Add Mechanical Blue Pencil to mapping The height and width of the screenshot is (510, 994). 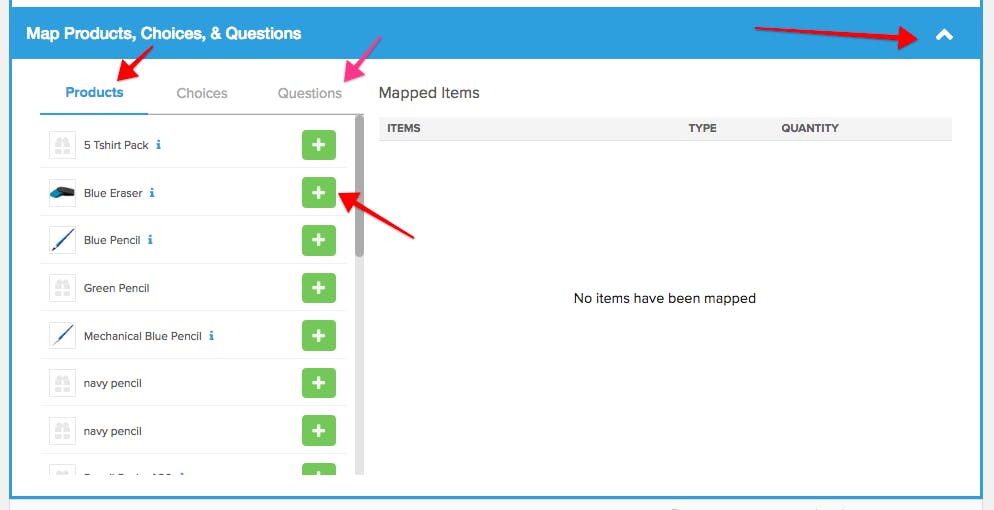pos(318,336)
